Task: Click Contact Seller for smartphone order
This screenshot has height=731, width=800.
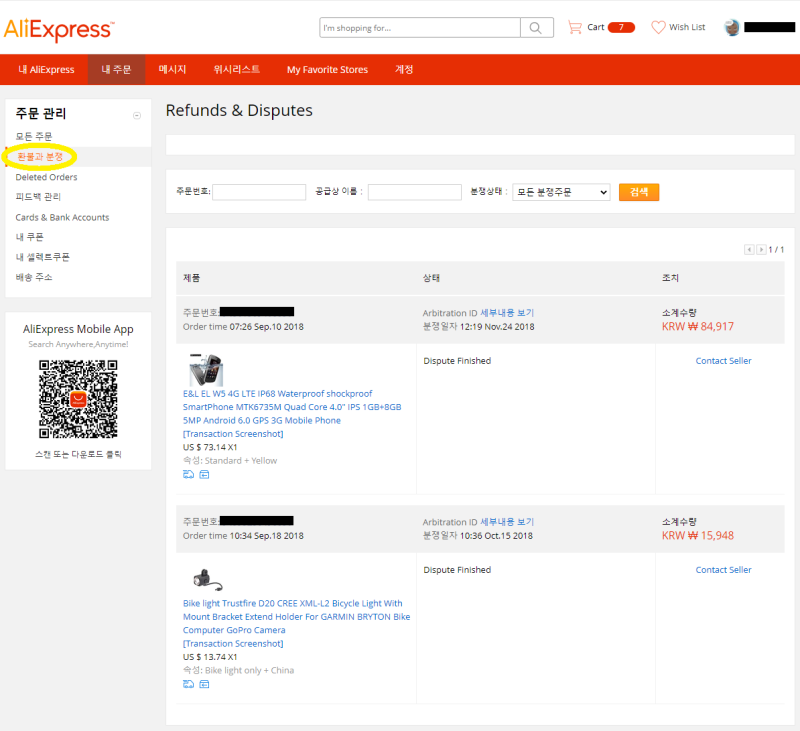Action: click(x=723, y=361)
